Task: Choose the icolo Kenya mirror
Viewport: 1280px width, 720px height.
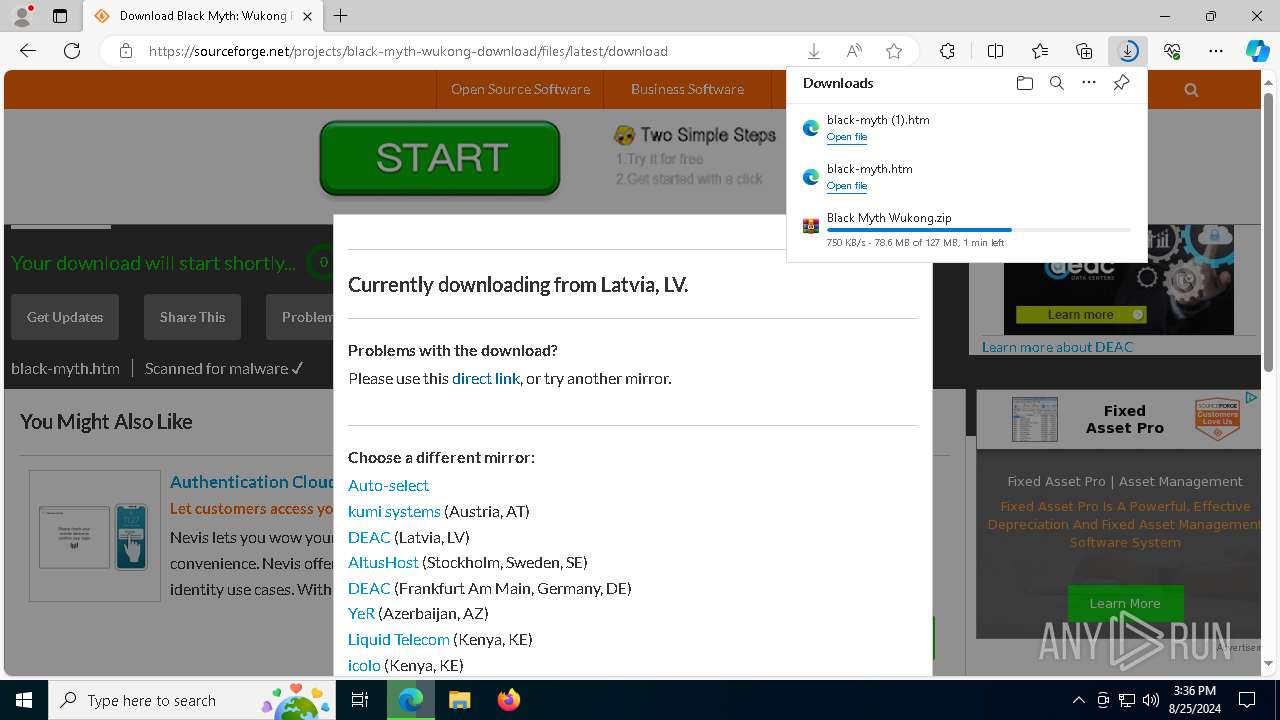Action: (x=364, y=665)
